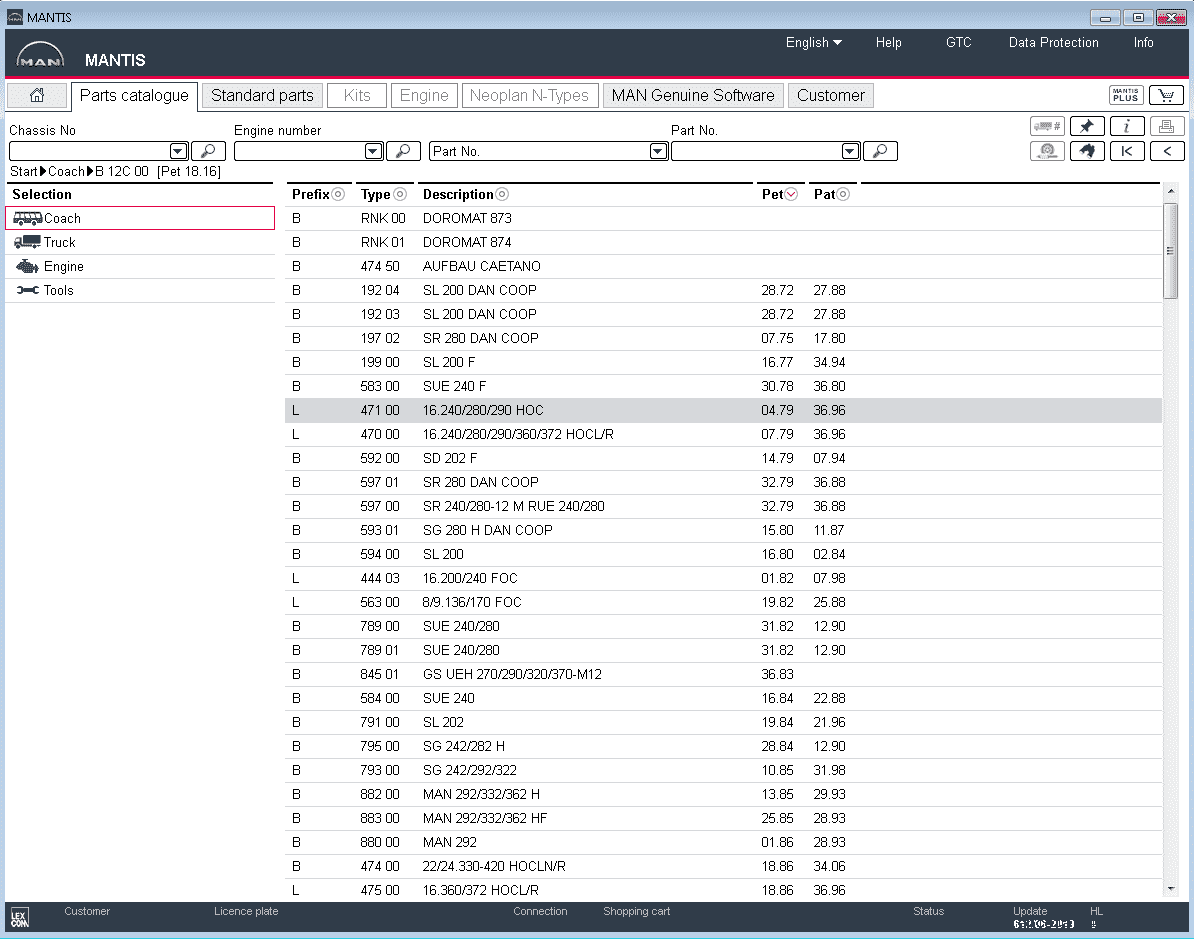Click into the Chassis No input field
The width and height of the screenshot is (1194, 939).
pyautogui.click(x=89, y=151)
